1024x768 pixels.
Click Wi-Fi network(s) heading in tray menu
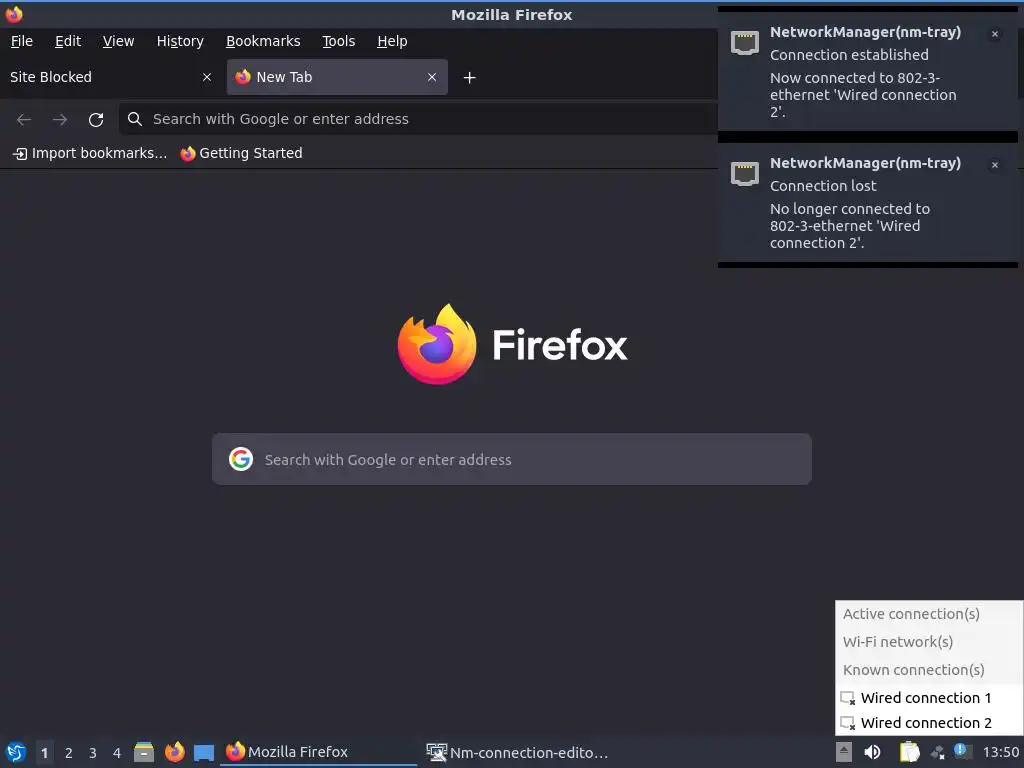[x=897, y=642]
